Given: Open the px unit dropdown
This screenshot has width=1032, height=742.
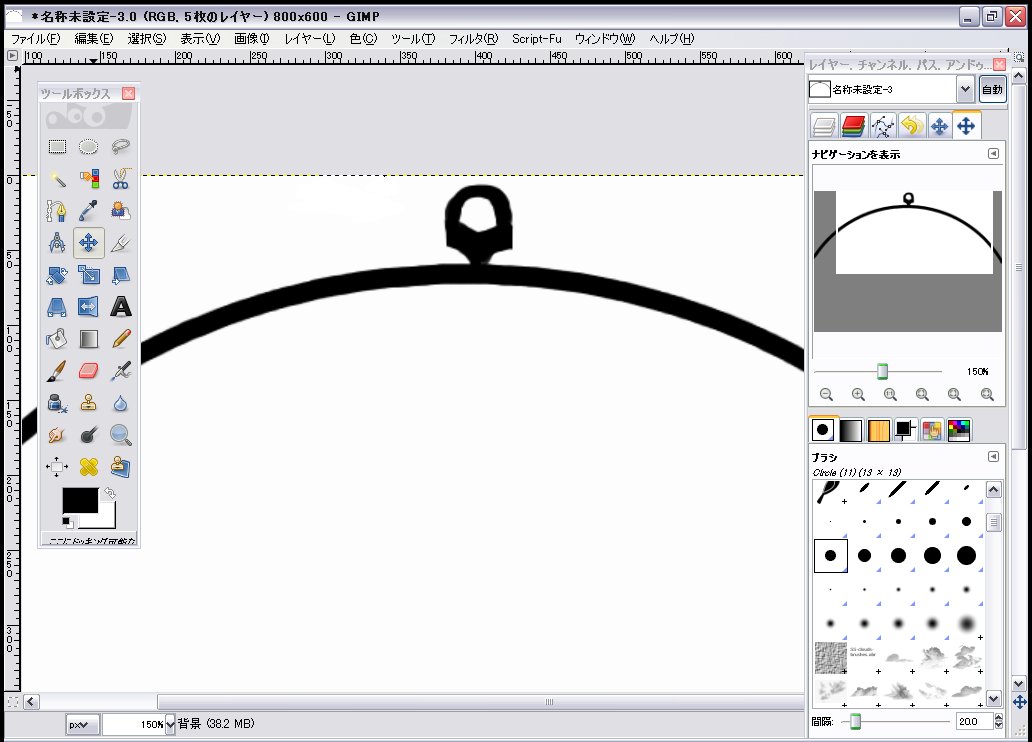Looking at the screenshot, I should [82, 724].
